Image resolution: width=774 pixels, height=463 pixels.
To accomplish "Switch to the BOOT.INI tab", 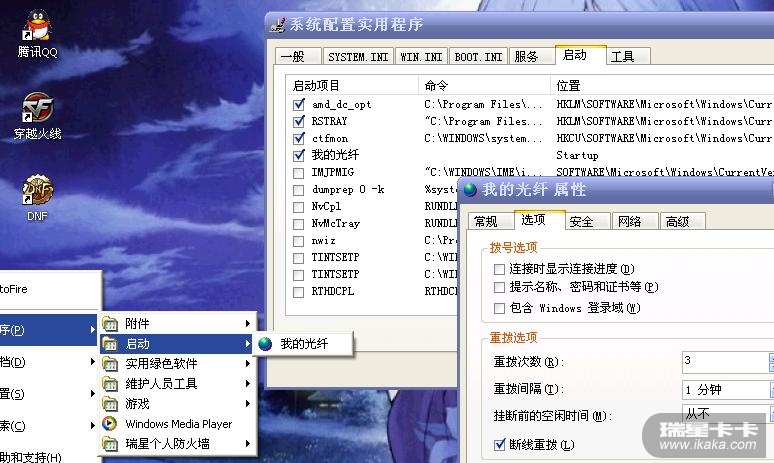I will [x=478, y=56].
